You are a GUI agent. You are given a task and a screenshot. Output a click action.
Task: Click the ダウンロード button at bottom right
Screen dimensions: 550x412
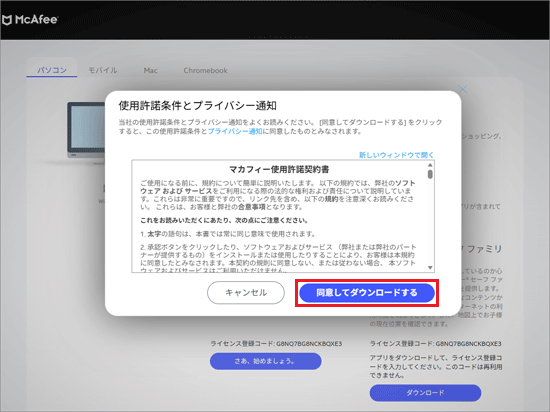425,393
